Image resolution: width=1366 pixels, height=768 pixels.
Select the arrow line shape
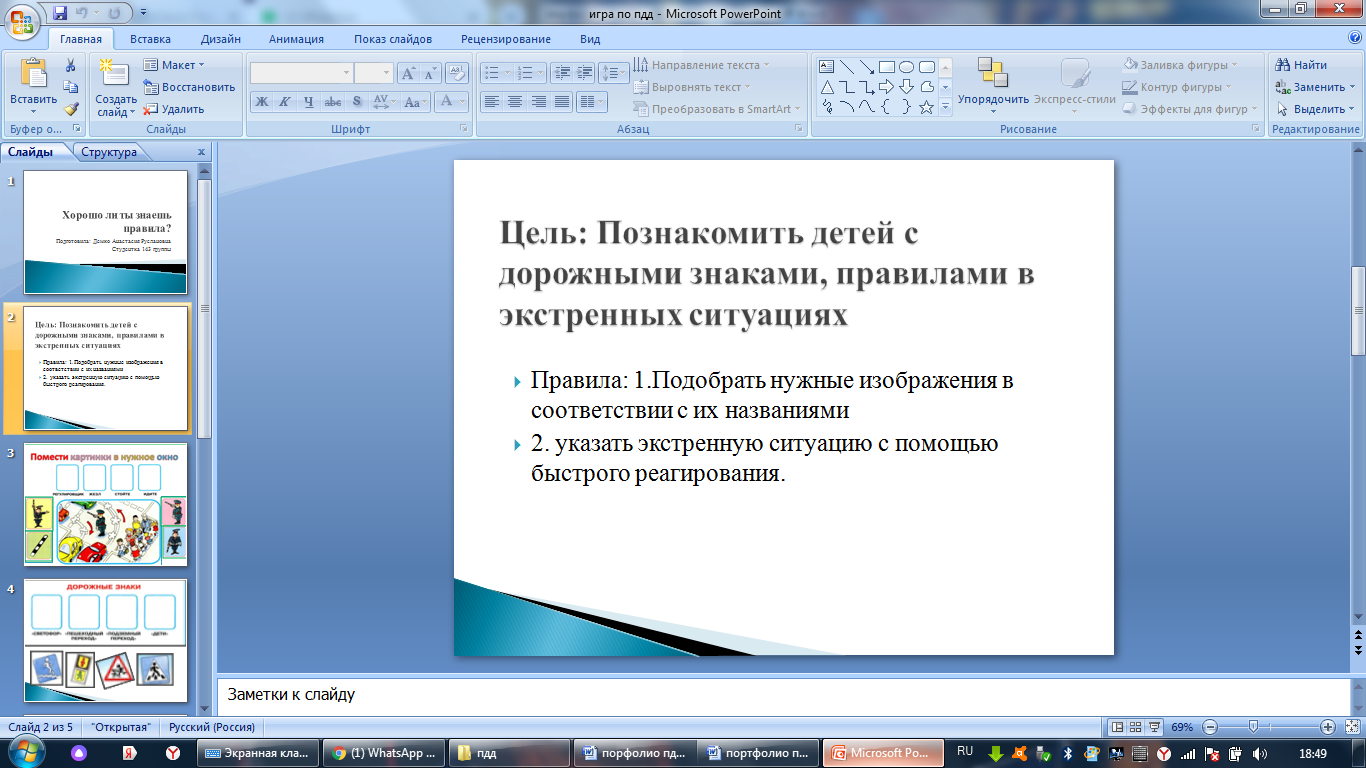[x=866, y=67]
